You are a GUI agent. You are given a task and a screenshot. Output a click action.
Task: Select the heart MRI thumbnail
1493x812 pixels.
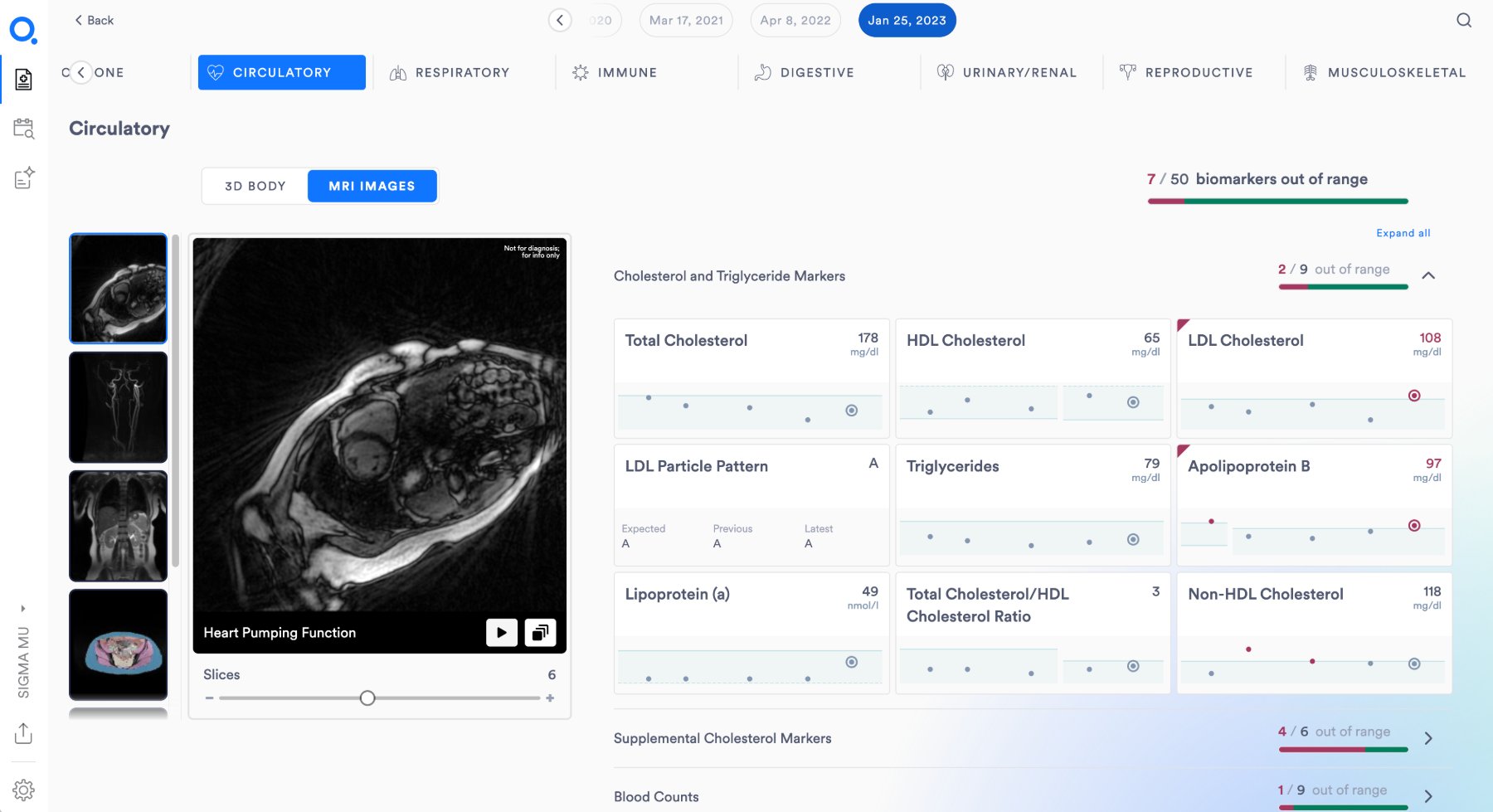click(x=119, y=289)
